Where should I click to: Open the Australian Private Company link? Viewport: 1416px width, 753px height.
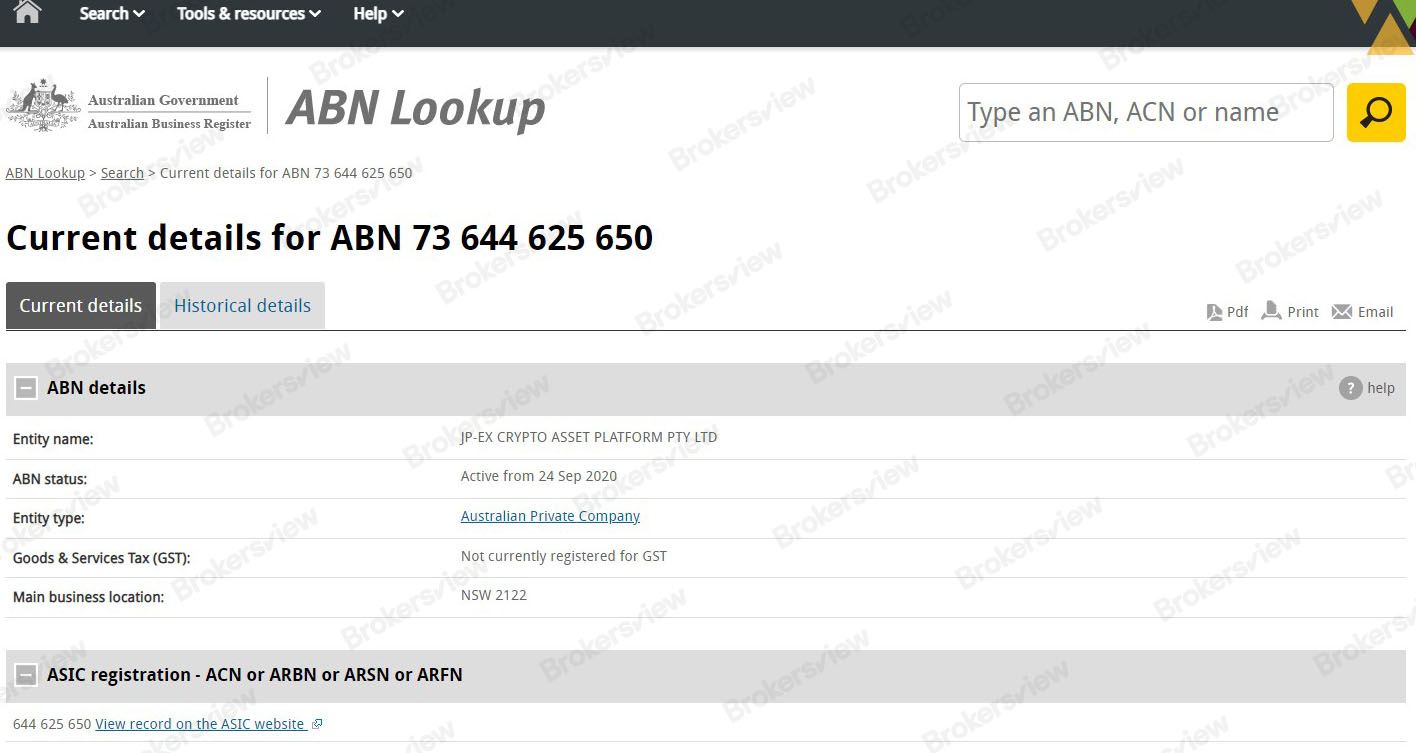click(550, 516)
